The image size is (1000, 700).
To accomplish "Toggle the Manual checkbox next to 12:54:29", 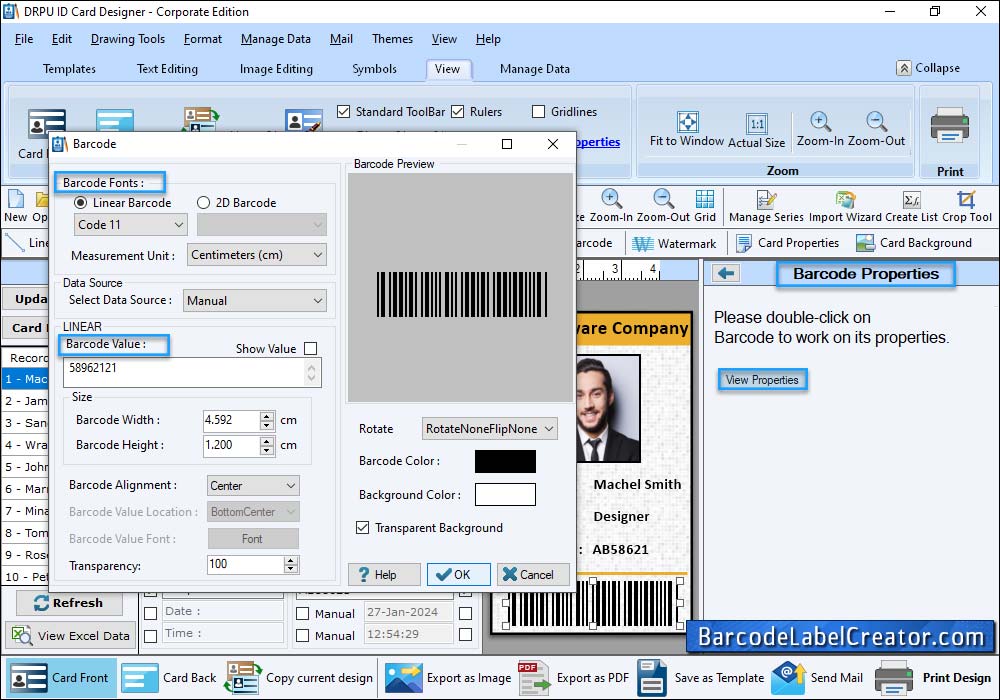I will coord(303,636).
